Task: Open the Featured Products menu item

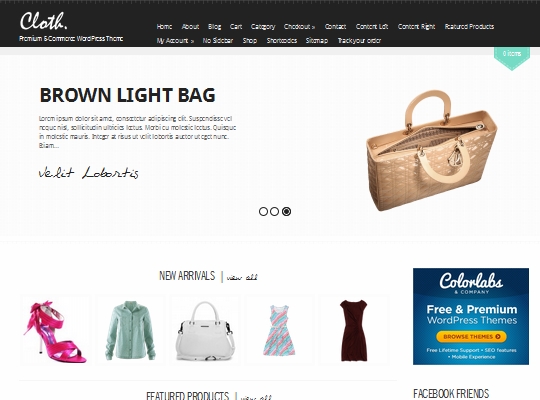Action: click(x=469, y=27)
